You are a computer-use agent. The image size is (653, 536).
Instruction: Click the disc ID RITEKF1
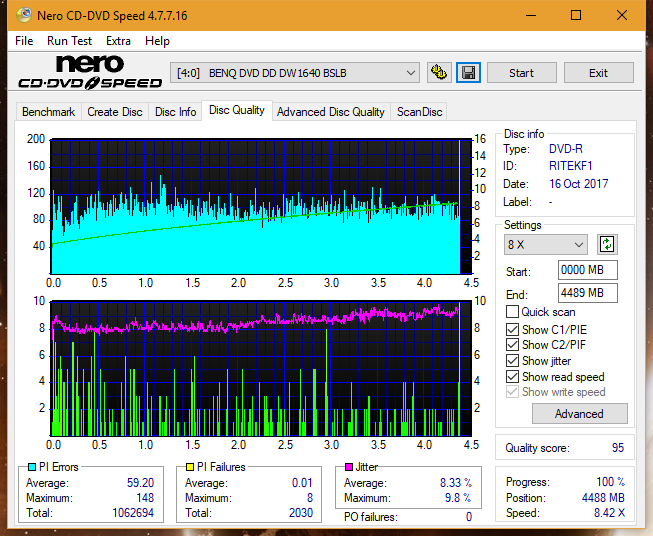pos(571,166)
